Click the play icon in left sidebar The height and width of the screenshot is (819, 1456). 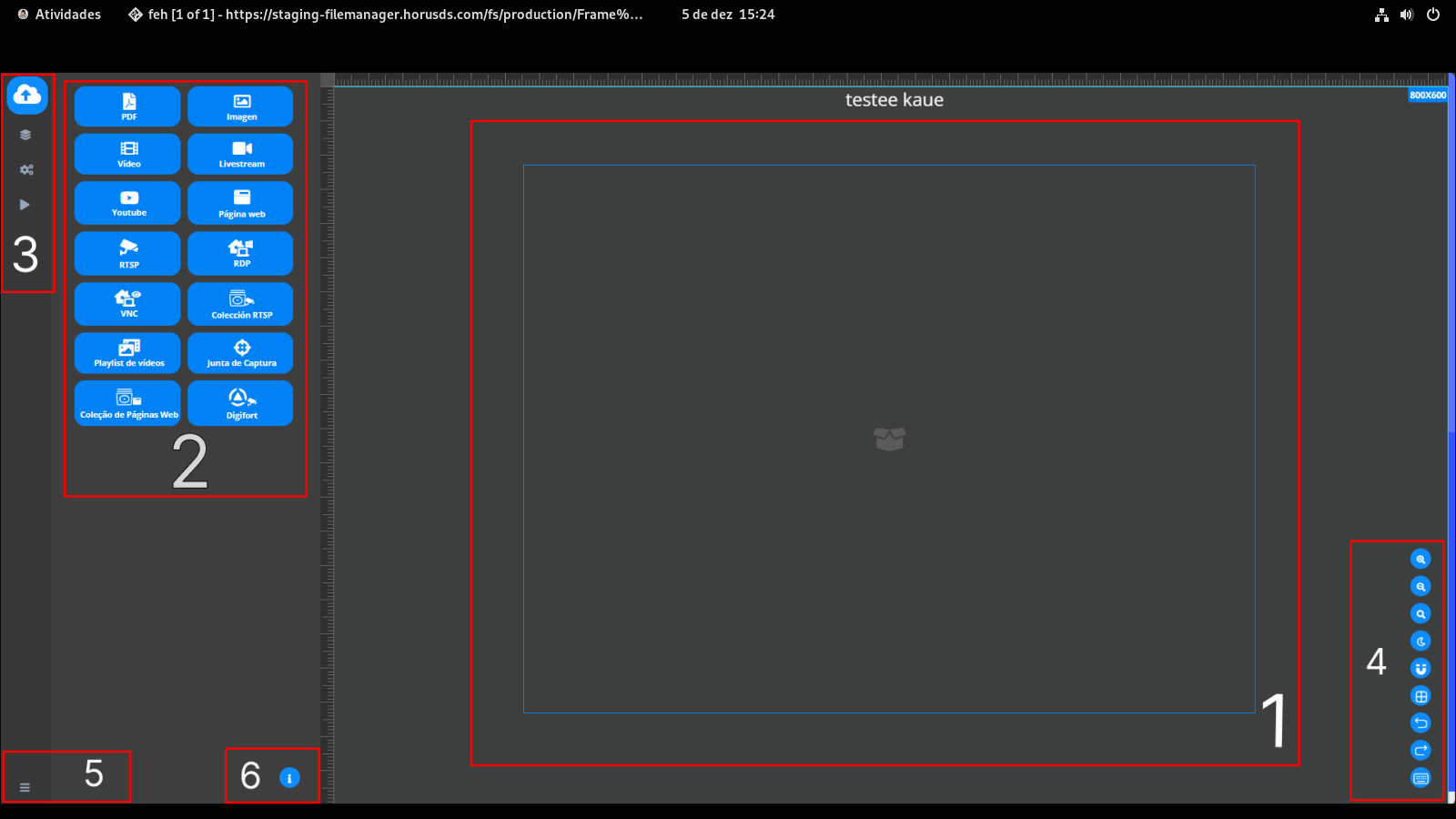pos(25,205)
